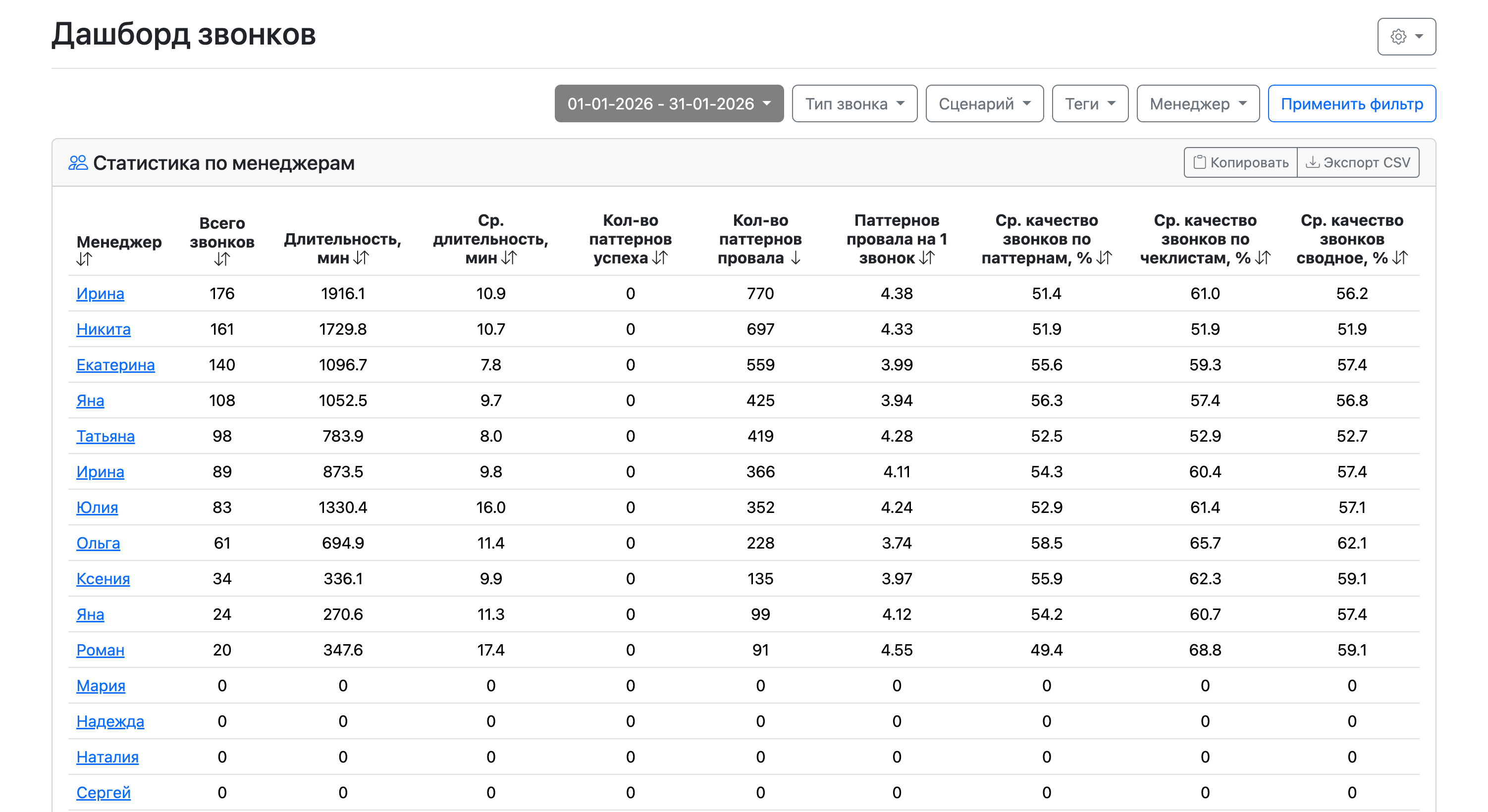Sort by Паттернов провала на 1 звонок
Image resolution: width=1488 pixels, height=812 pixels.
point(927,257)
